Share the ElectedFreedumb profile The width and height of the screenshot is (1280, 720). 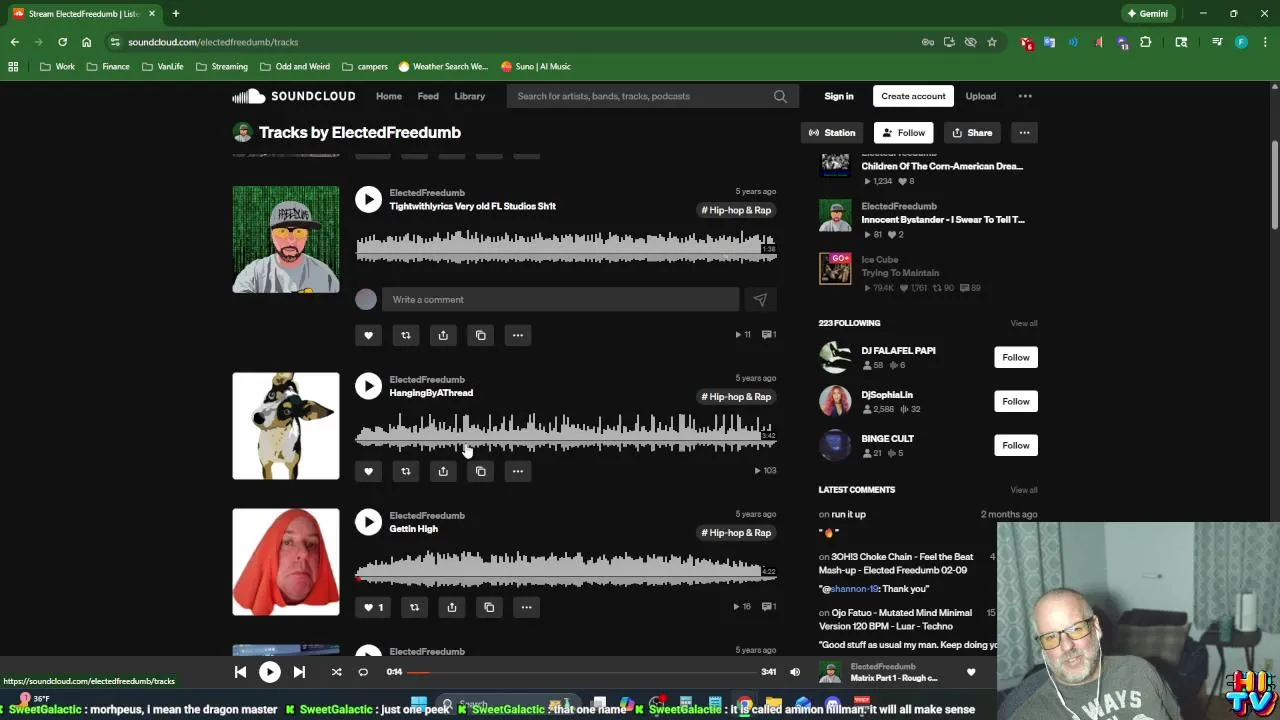pos(972,133)
